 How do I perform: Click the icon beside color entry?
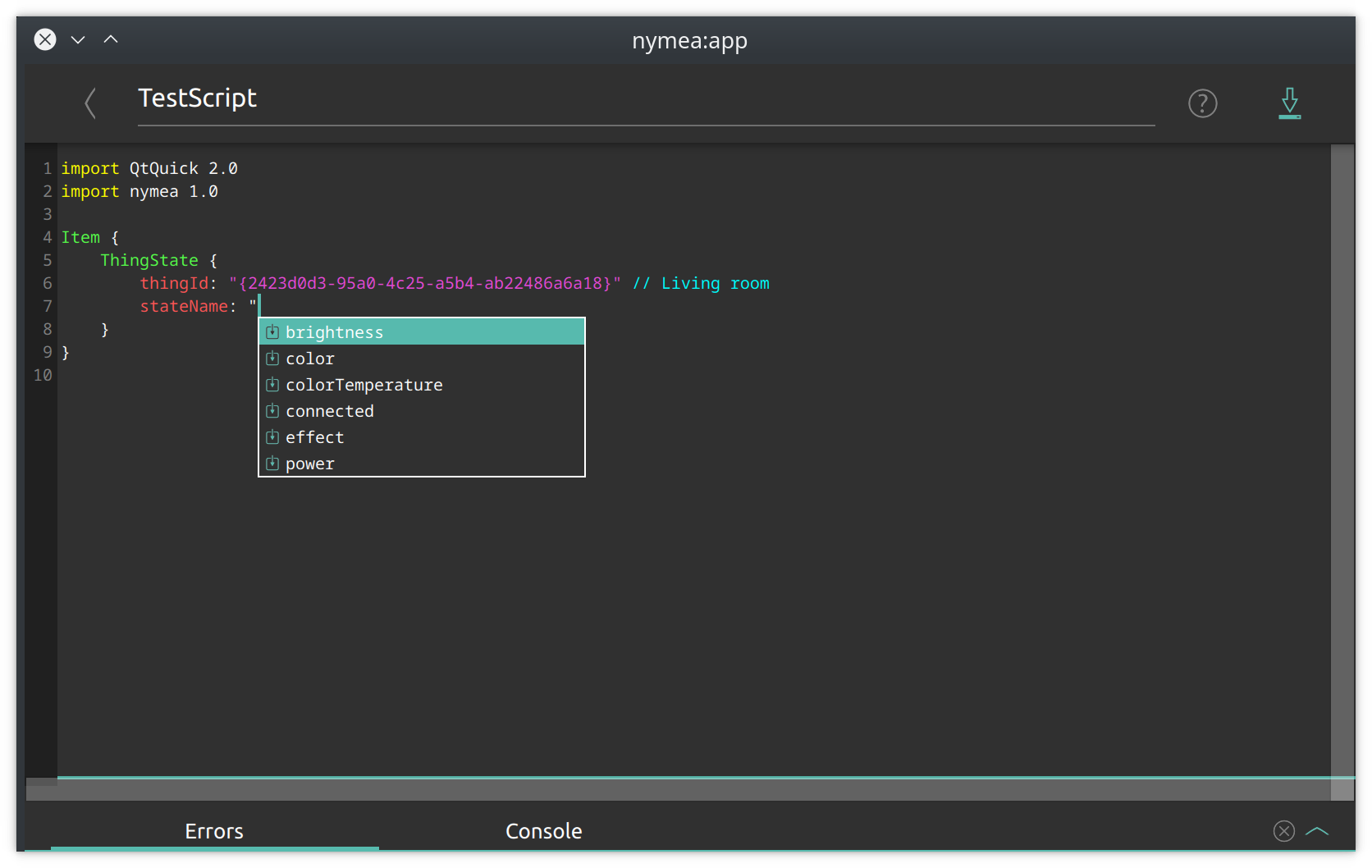click(272, 359)
